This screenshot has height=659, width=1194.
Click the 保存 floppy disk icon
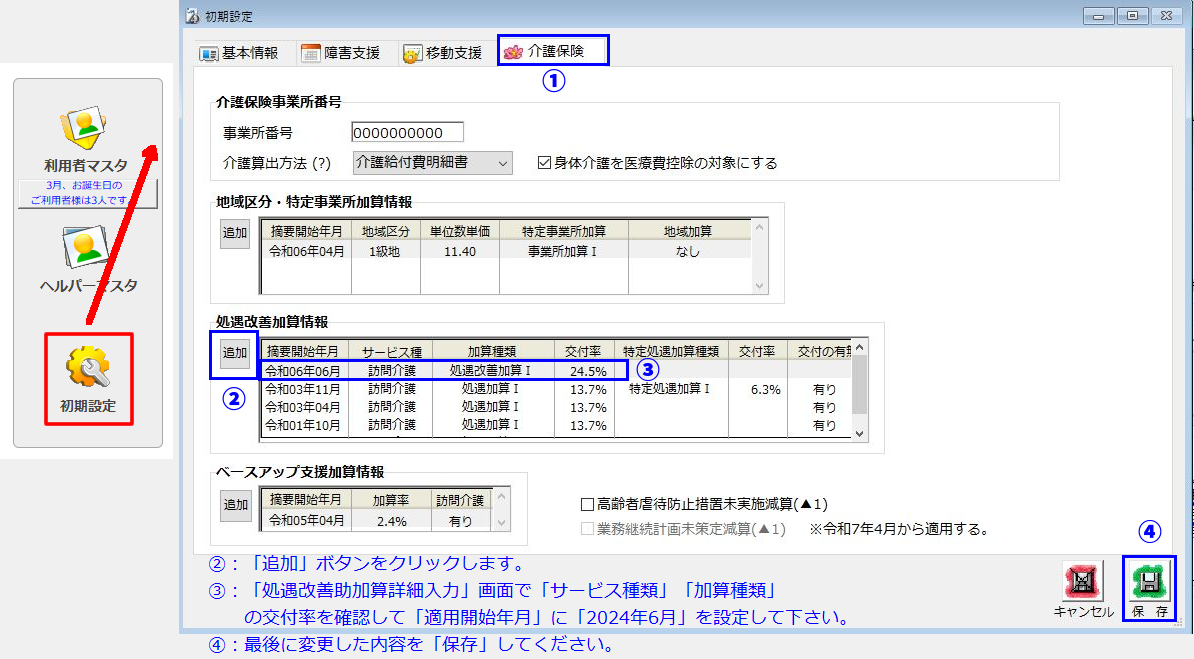(1149, 582)
